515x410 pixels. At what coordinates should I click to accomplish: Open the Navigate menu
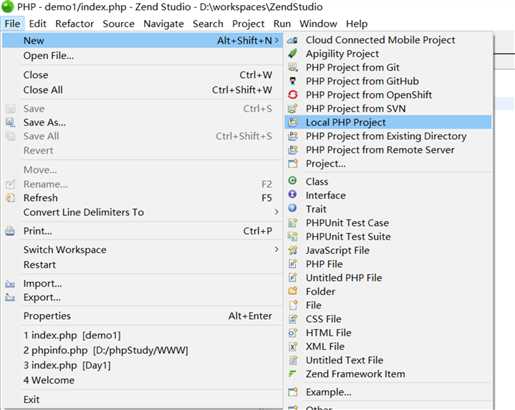click(163, 24)
